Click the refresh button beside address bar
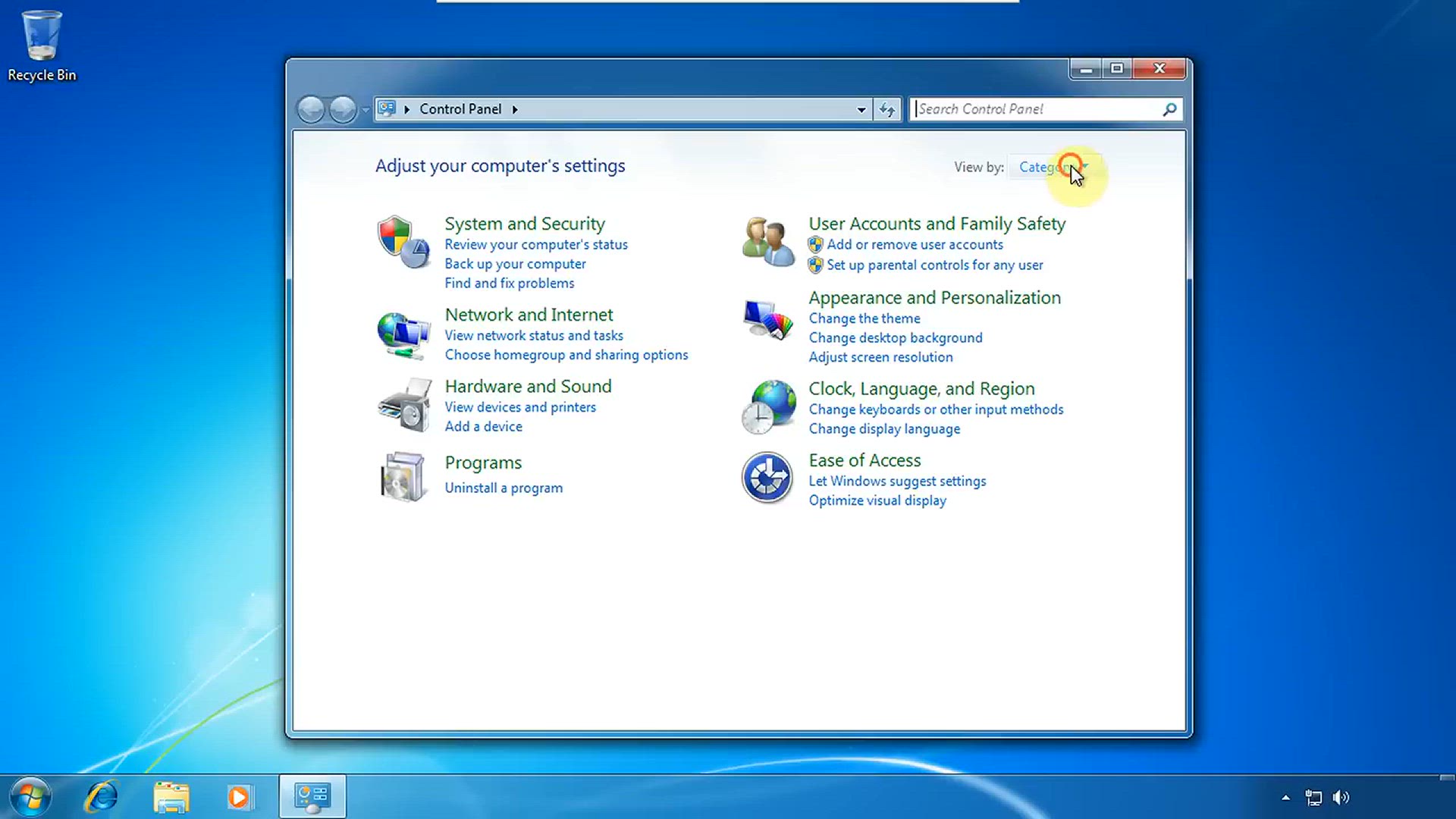Screen dimensions: 1456x819 click(x=887, y=109)
